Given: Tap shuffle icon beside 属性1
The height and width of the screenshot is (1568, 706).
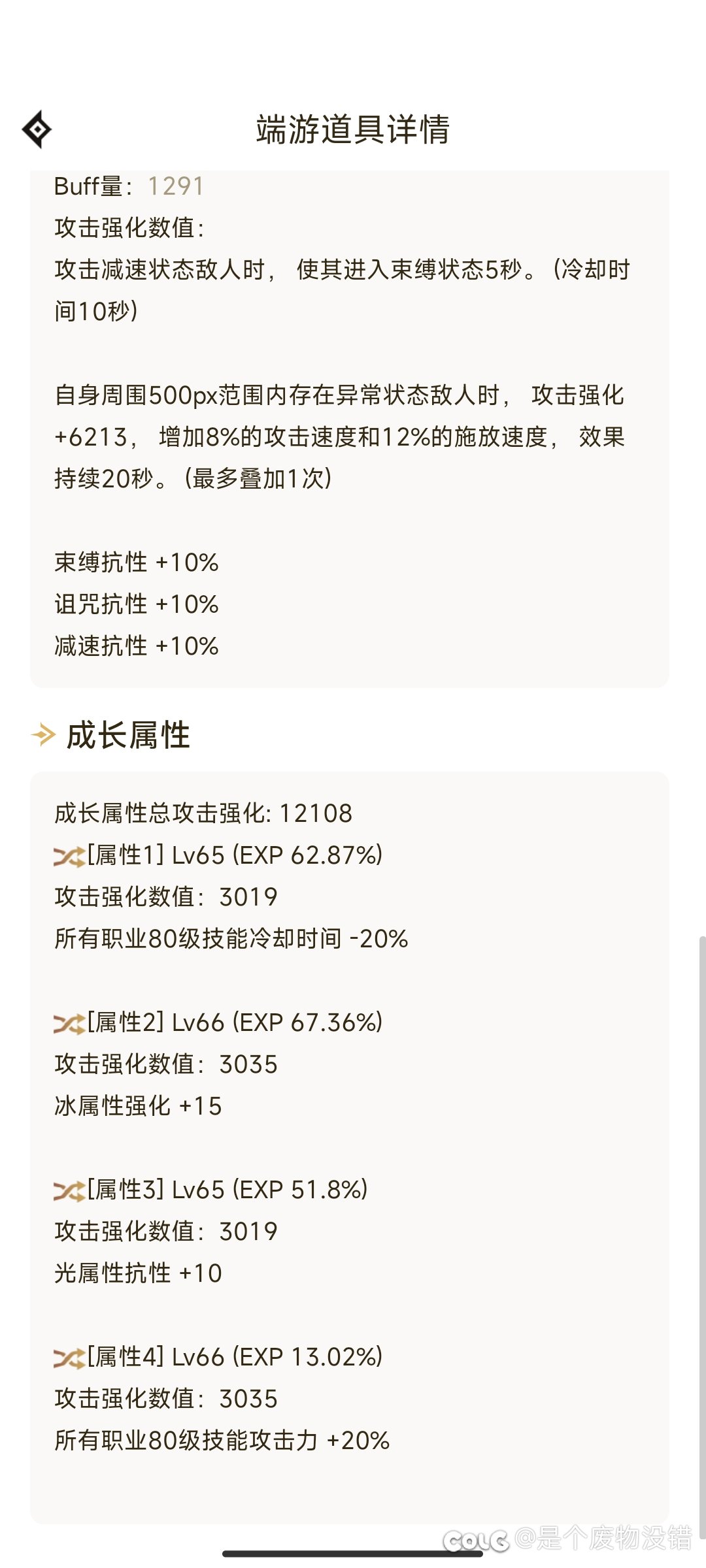Looking at the screenshot, I should point(69,856).
